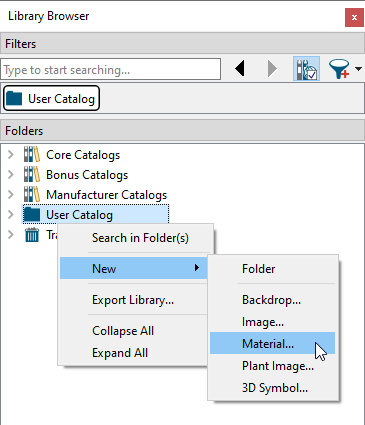Click the Trash bin icon
Viewport: 365px width, 425px height.
click(32, 235)
